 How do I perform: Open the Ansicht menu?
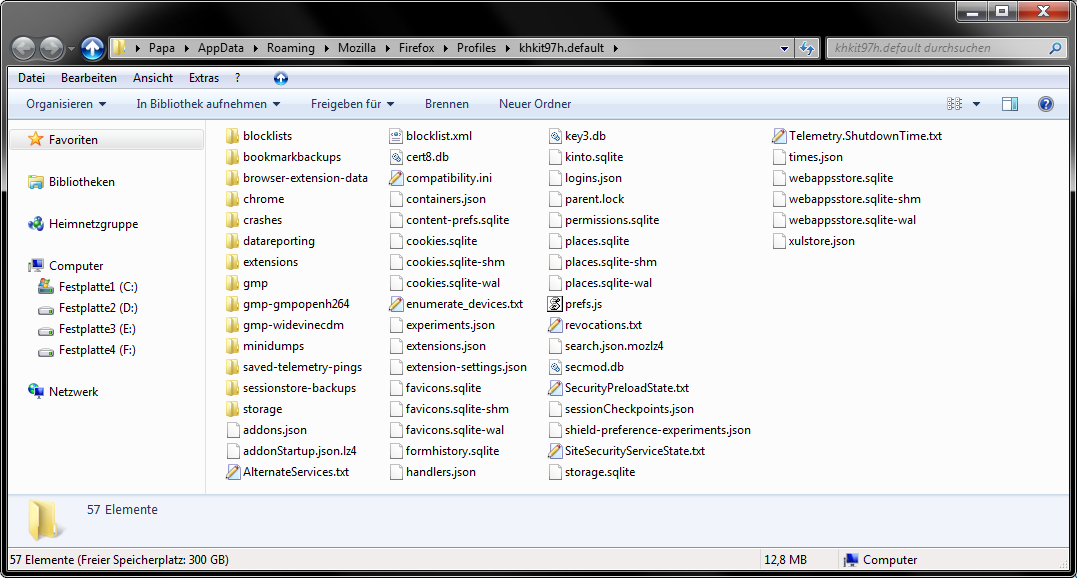pyautogui.click(x=153, y=78)
